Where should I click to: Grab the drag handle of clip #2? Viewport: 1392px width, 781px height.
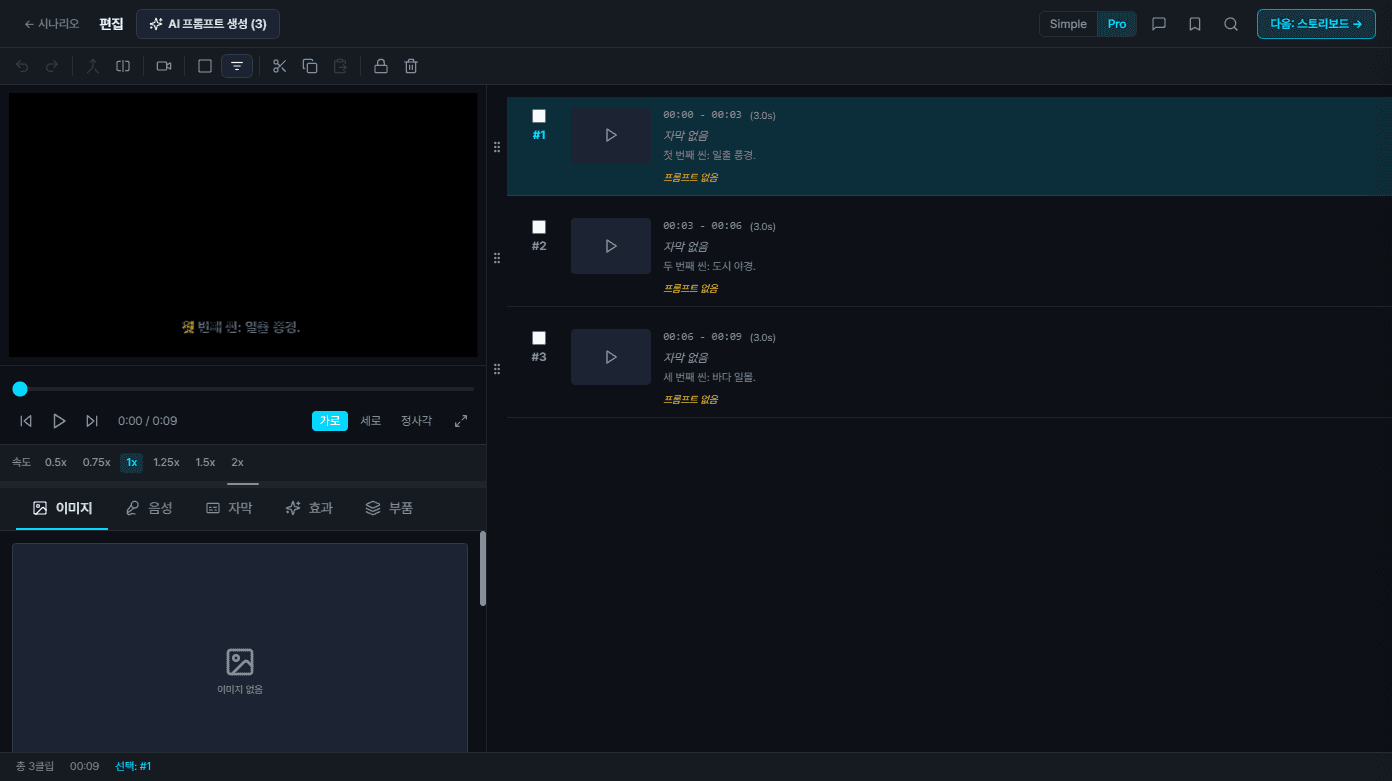pyautogui.click(x=497, y=258)
